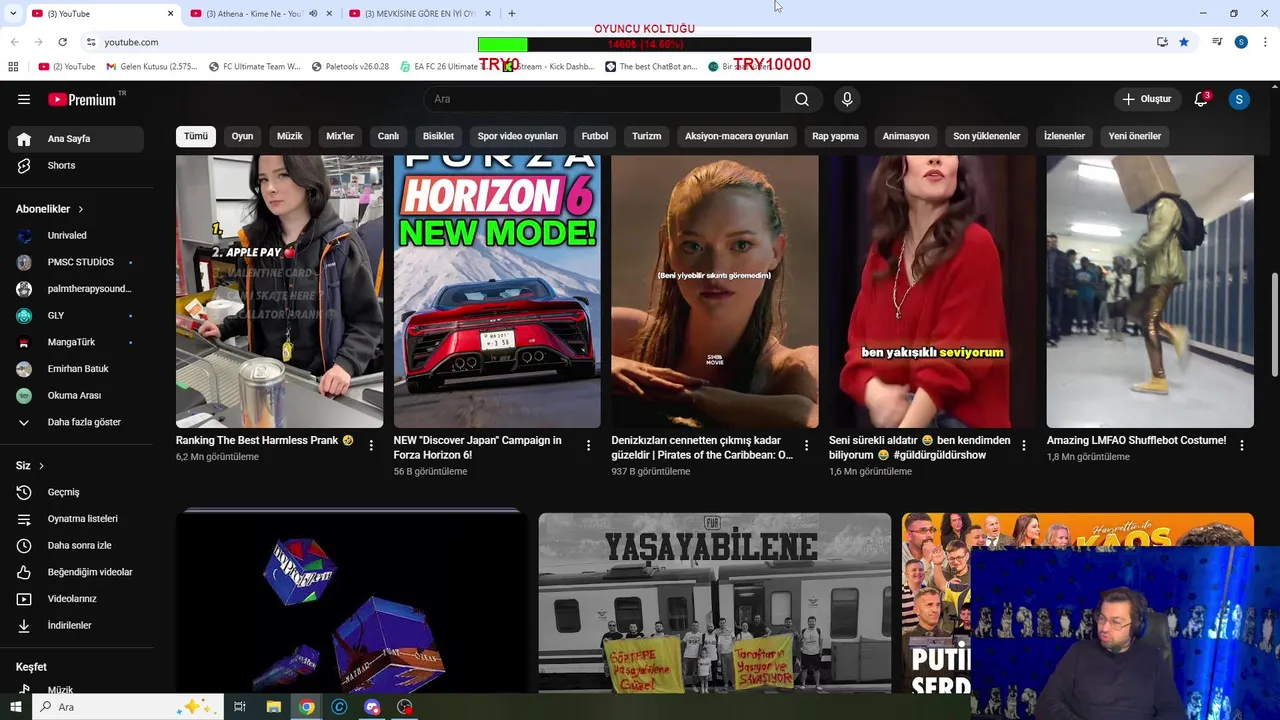Open Emirhan Batuk channel
1280x720 pixels.
(x=76, y=369)
